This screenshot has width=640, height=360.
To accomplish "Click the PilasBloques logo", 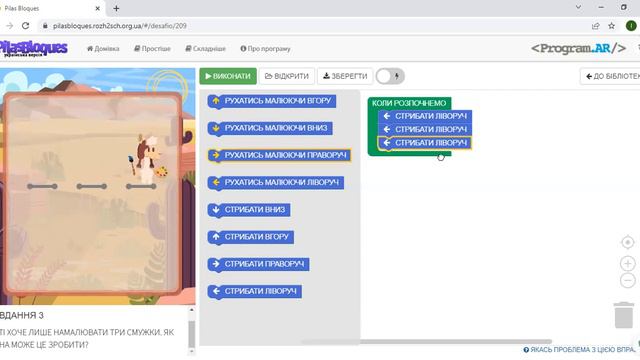I will [33, 48].
